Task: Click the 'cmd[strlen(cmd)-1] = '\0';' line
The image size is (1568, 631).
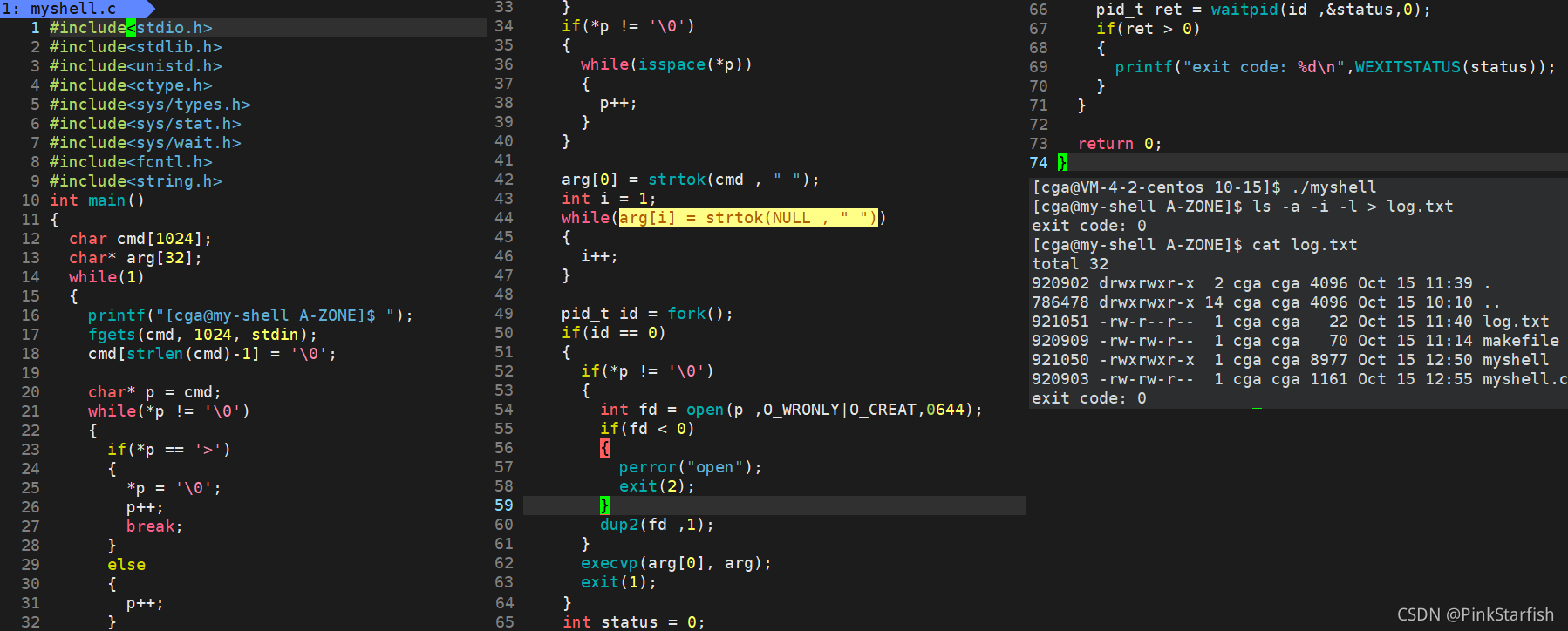Action: (212, 354)
